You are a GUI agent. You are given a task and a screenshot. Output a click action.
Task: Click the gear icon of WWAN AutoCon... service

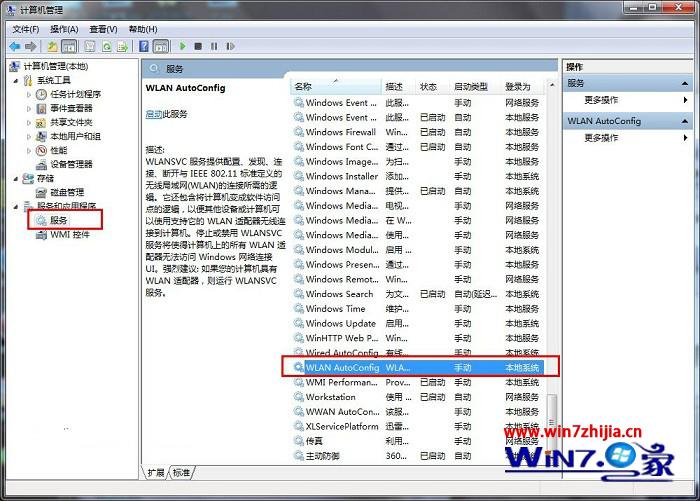(298, 412)
